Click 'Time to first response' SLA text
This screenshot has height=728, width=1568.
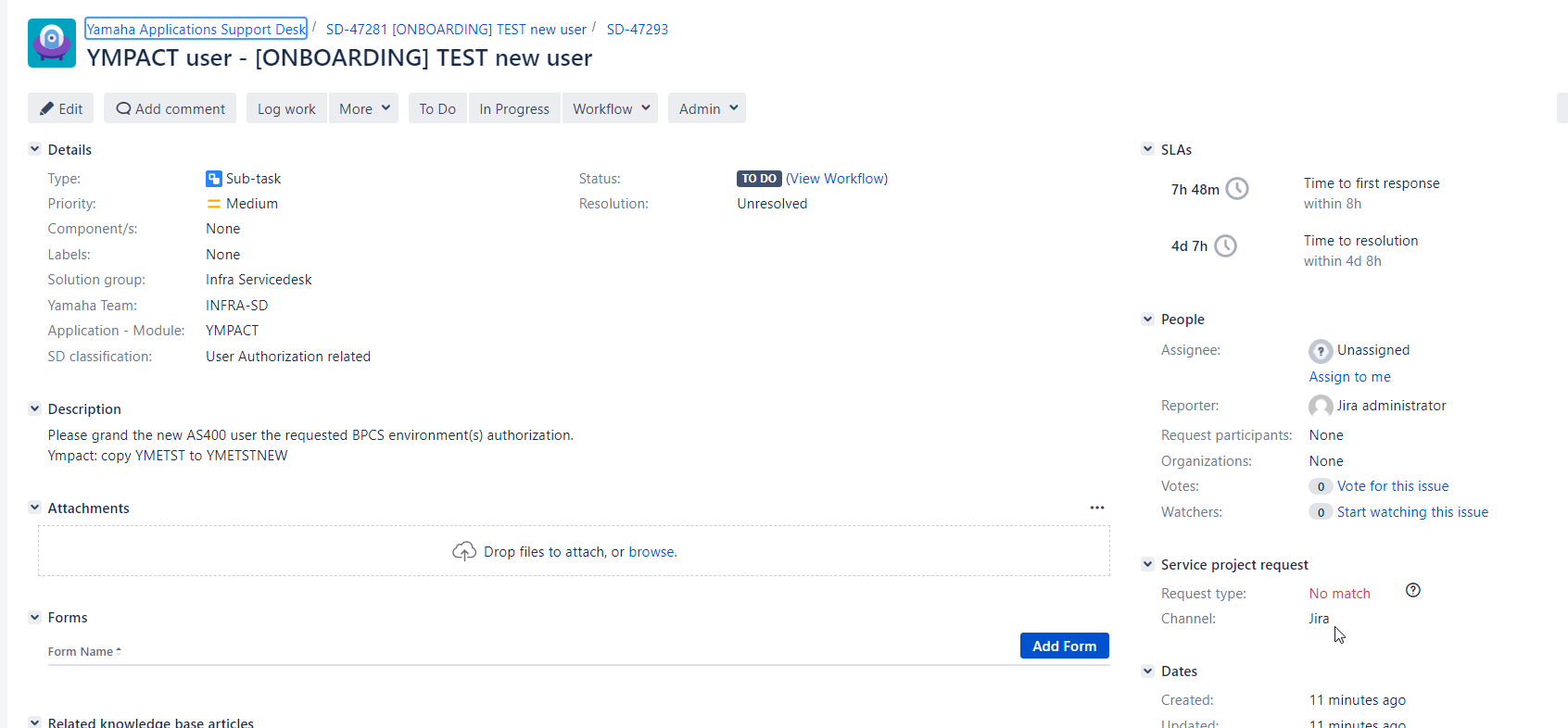[1372, 183]
